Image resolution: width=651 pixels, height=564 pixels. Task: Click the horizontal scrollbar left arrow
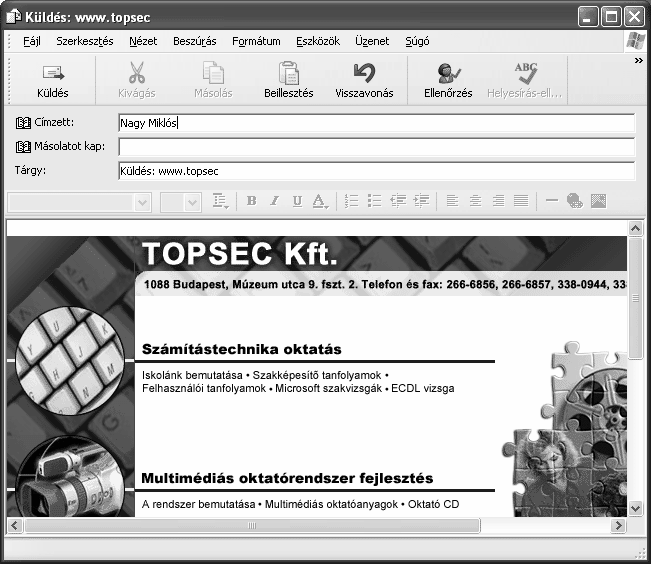coord(15,525)
